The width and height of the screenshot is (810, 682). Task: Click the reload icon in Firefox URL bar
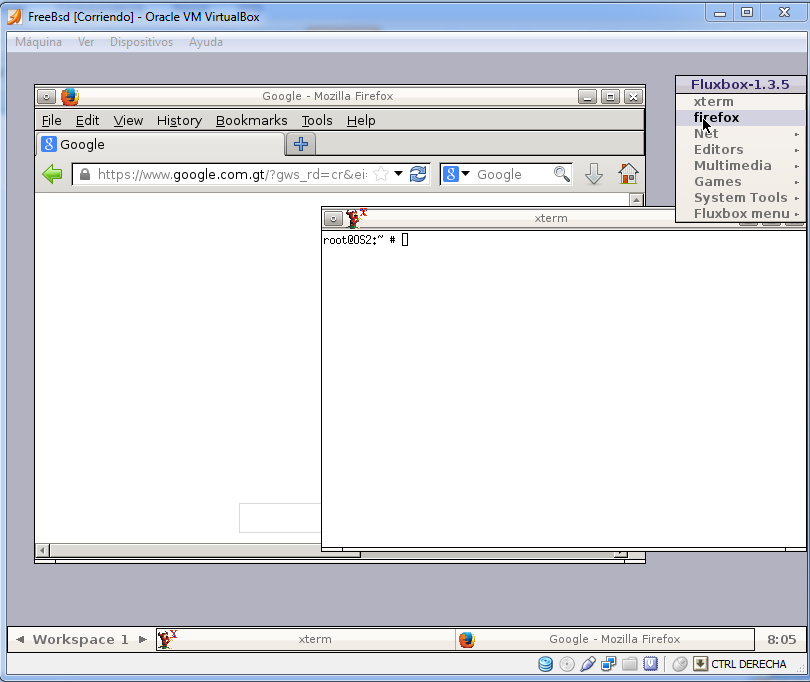pyautogui.click(x=418, y=174)
